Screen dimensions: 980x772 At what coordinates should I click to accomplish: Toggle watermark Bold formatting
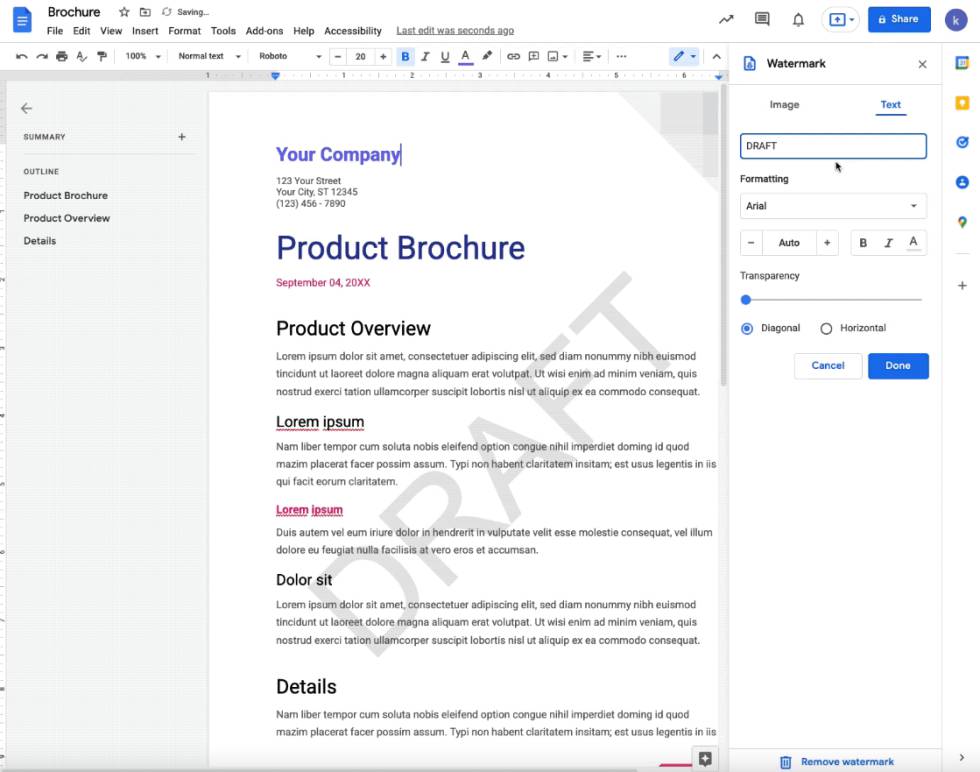click(x=863, y=243)
